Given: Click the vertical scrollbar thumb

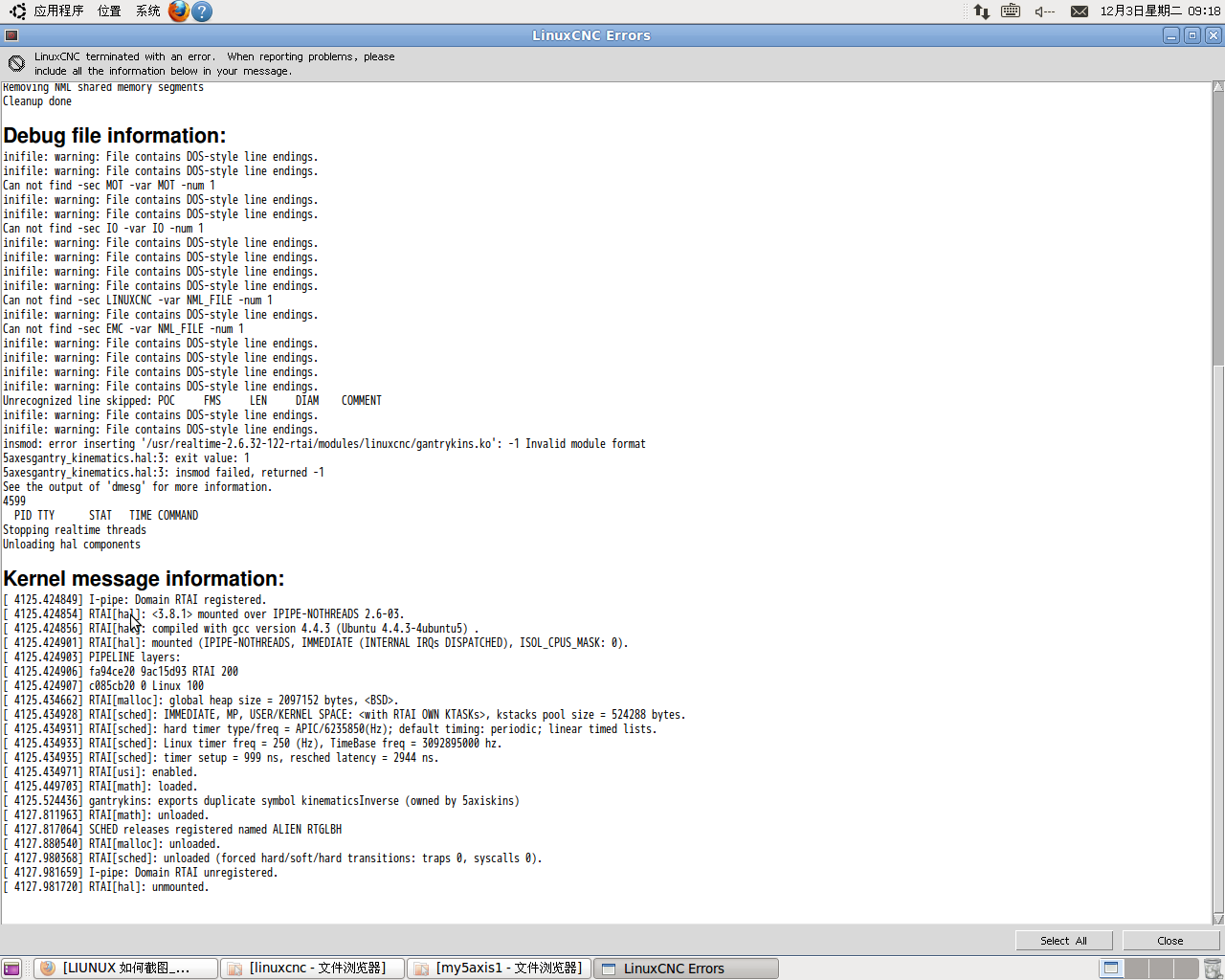Looking at the screenshot, I should (x=1218, y=638).
